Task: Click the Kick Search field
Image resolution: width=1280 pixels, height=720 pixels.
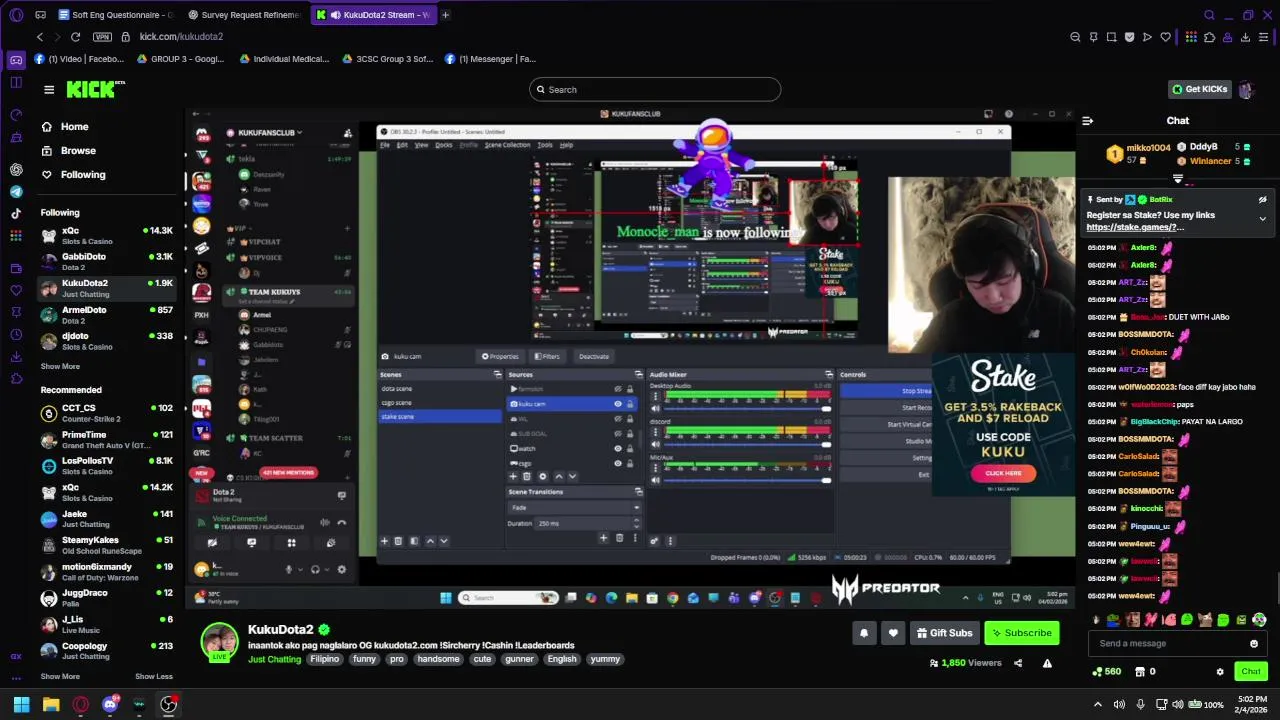Action: click(x=655, y=89)
